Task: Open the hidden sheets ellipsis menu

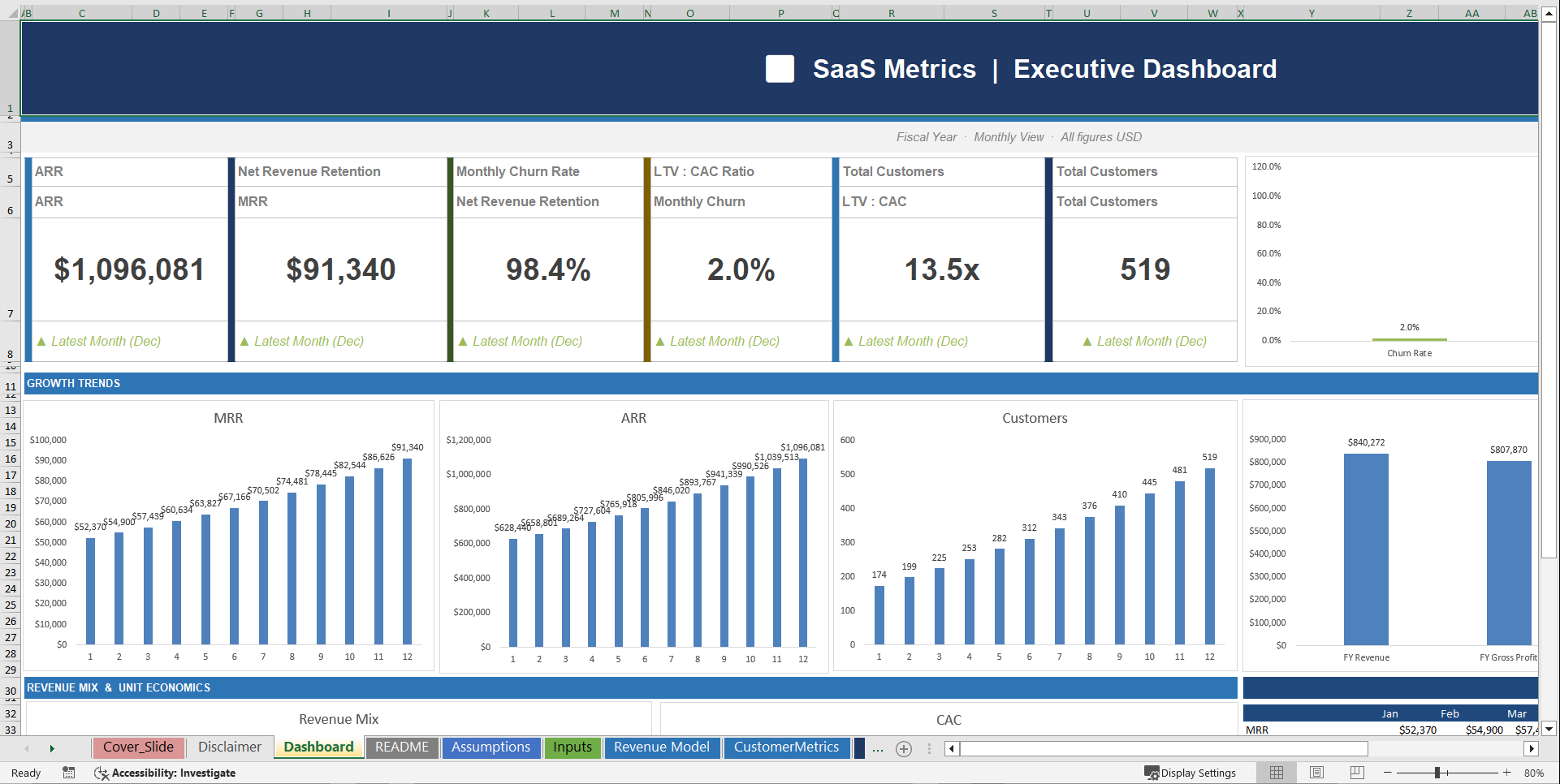Action: click(877, 748)
